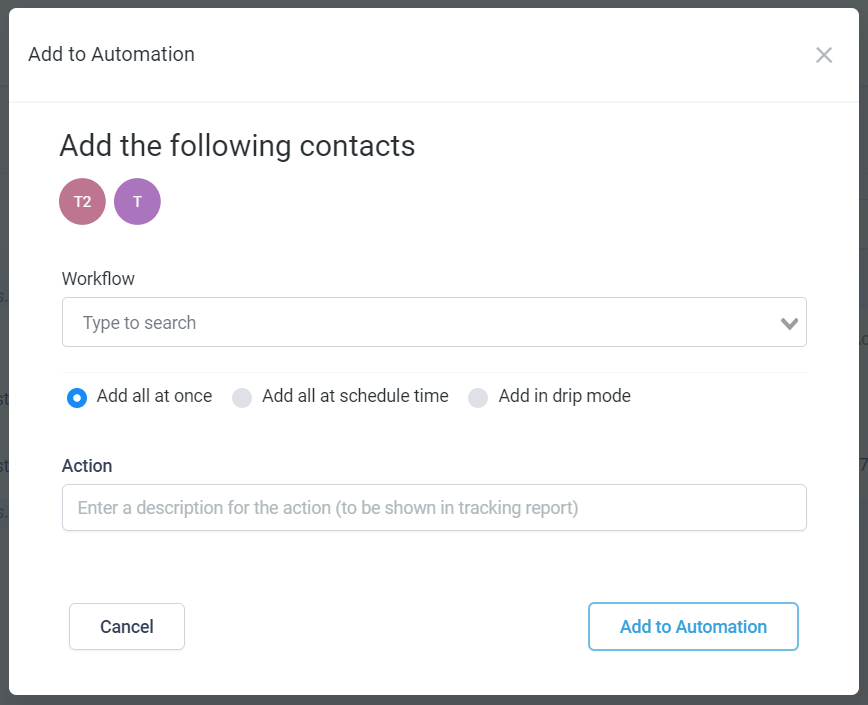Image resolution: width=868 pixels, height=705 pixels.
Task: Click the purple T contact avatar
Action: click(x=137, y=201)
